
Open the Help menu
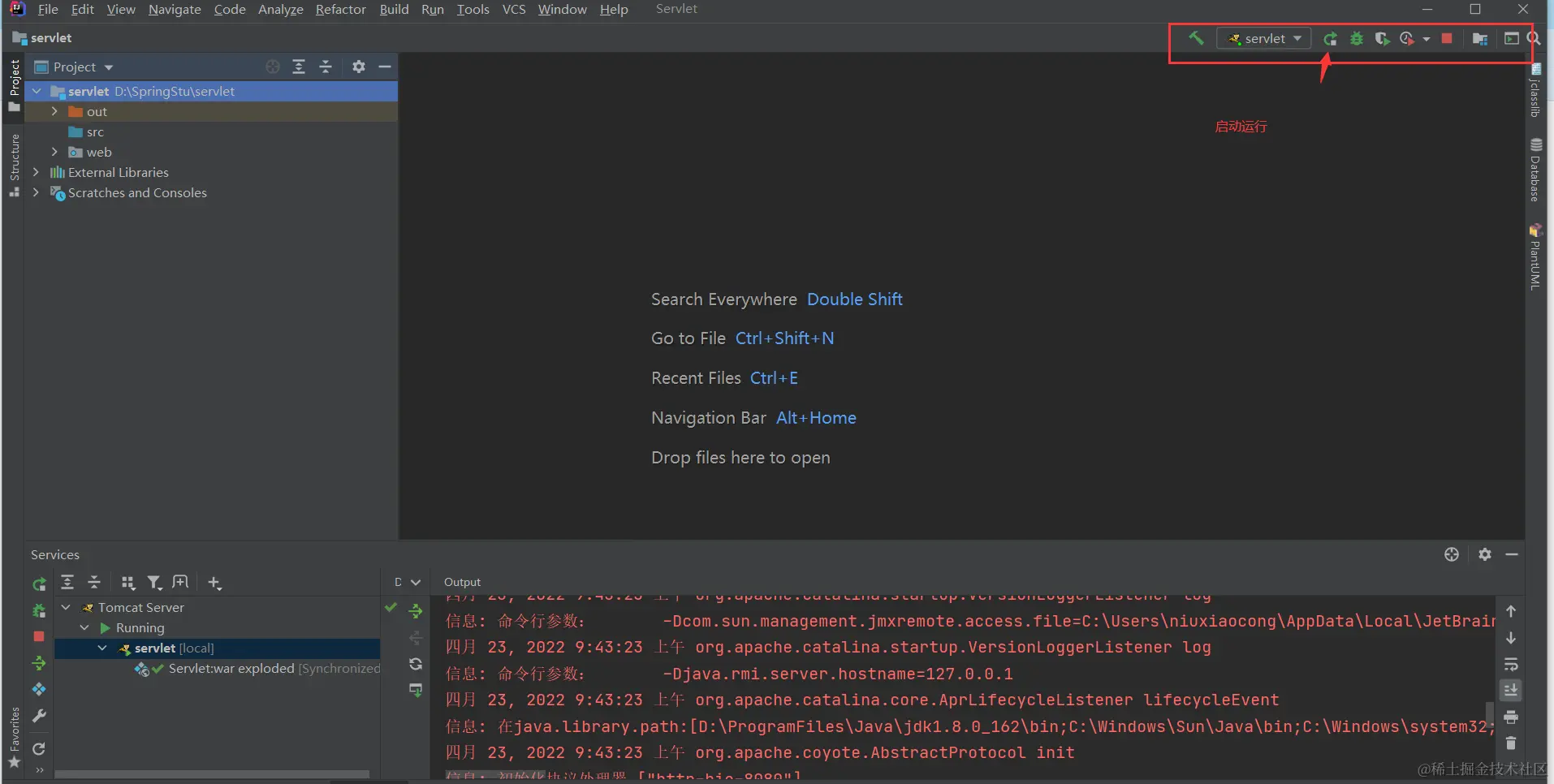[x=614, y=10]
